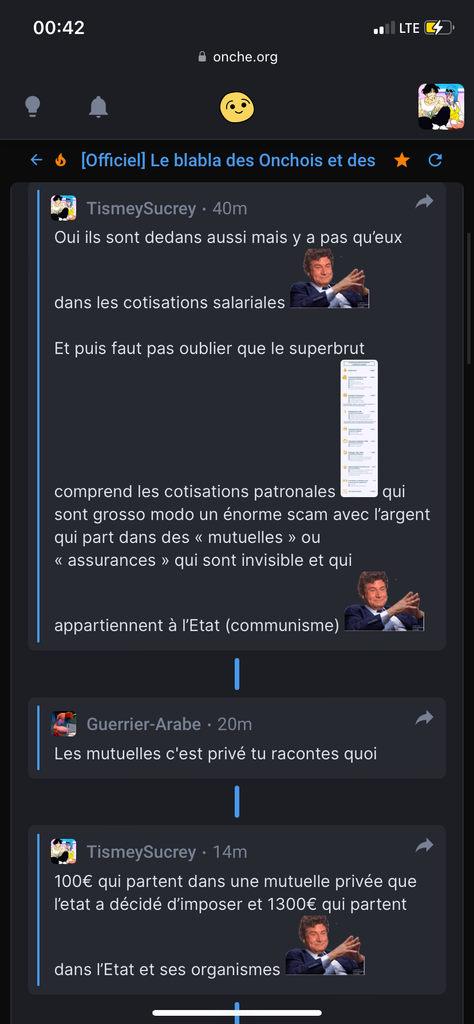Tap the lightbulb icon in top bar
Viewport: 474px width, 1024px height.
point(32,106)
